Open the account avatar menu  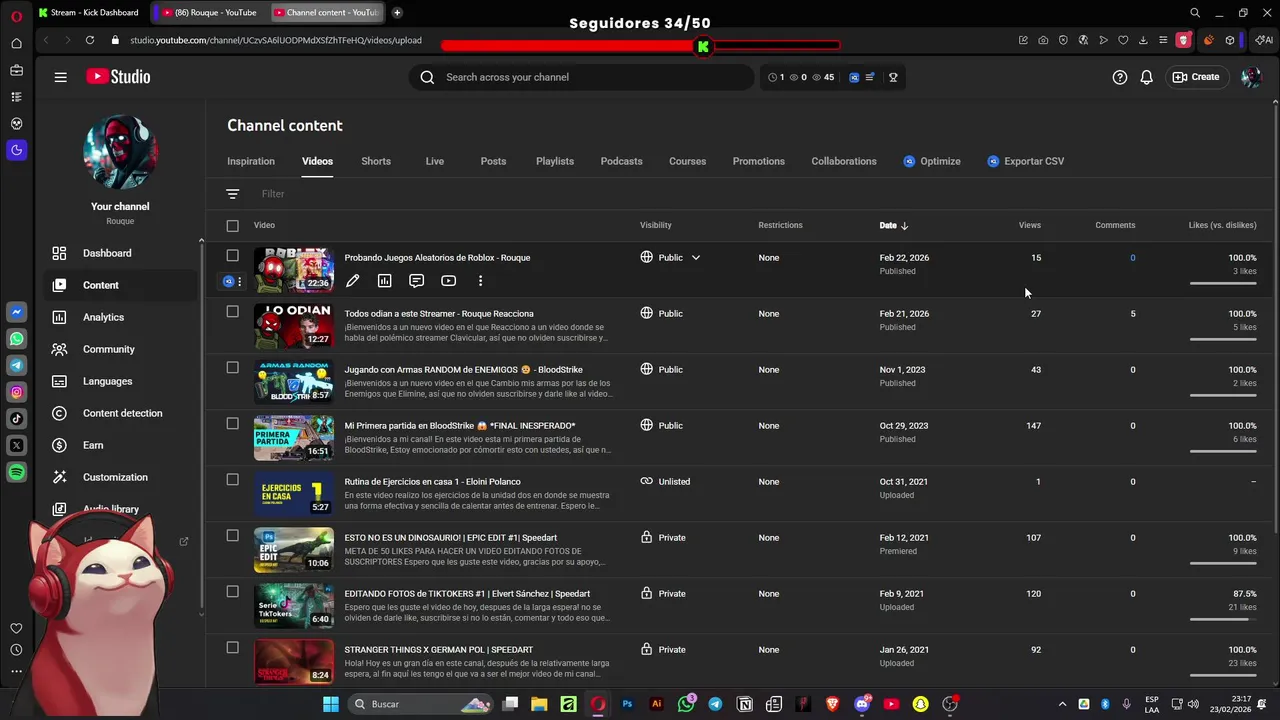[x=1250, y=77]
